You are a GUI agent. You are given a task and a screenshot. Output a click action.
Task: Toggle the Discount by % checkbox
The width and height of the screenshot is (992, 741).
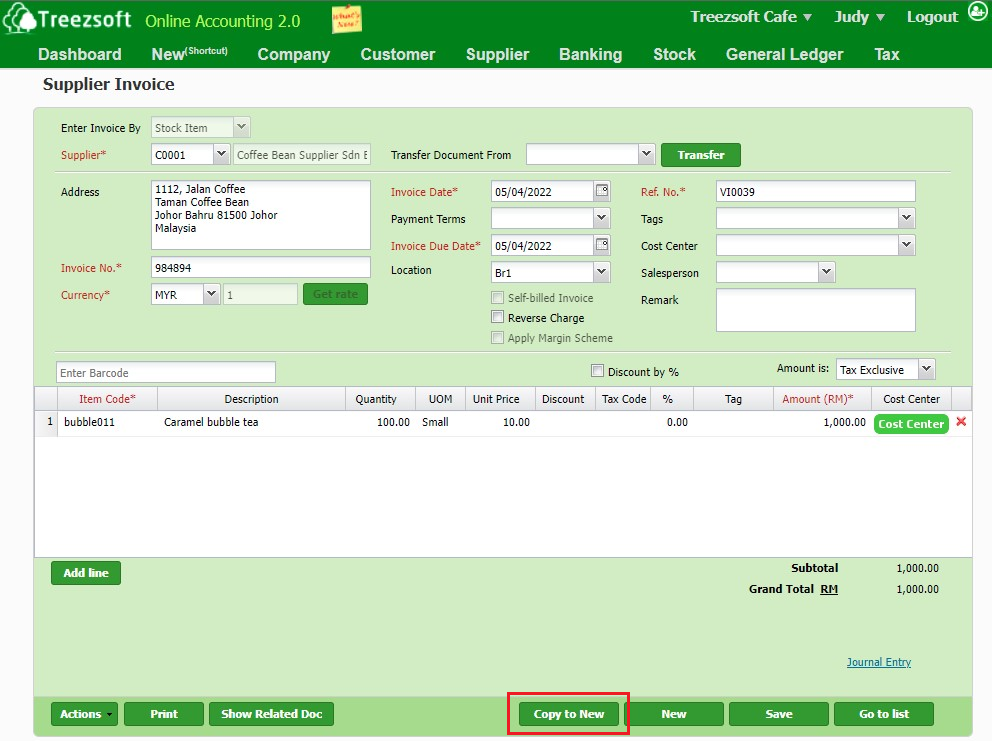(597, 371)
